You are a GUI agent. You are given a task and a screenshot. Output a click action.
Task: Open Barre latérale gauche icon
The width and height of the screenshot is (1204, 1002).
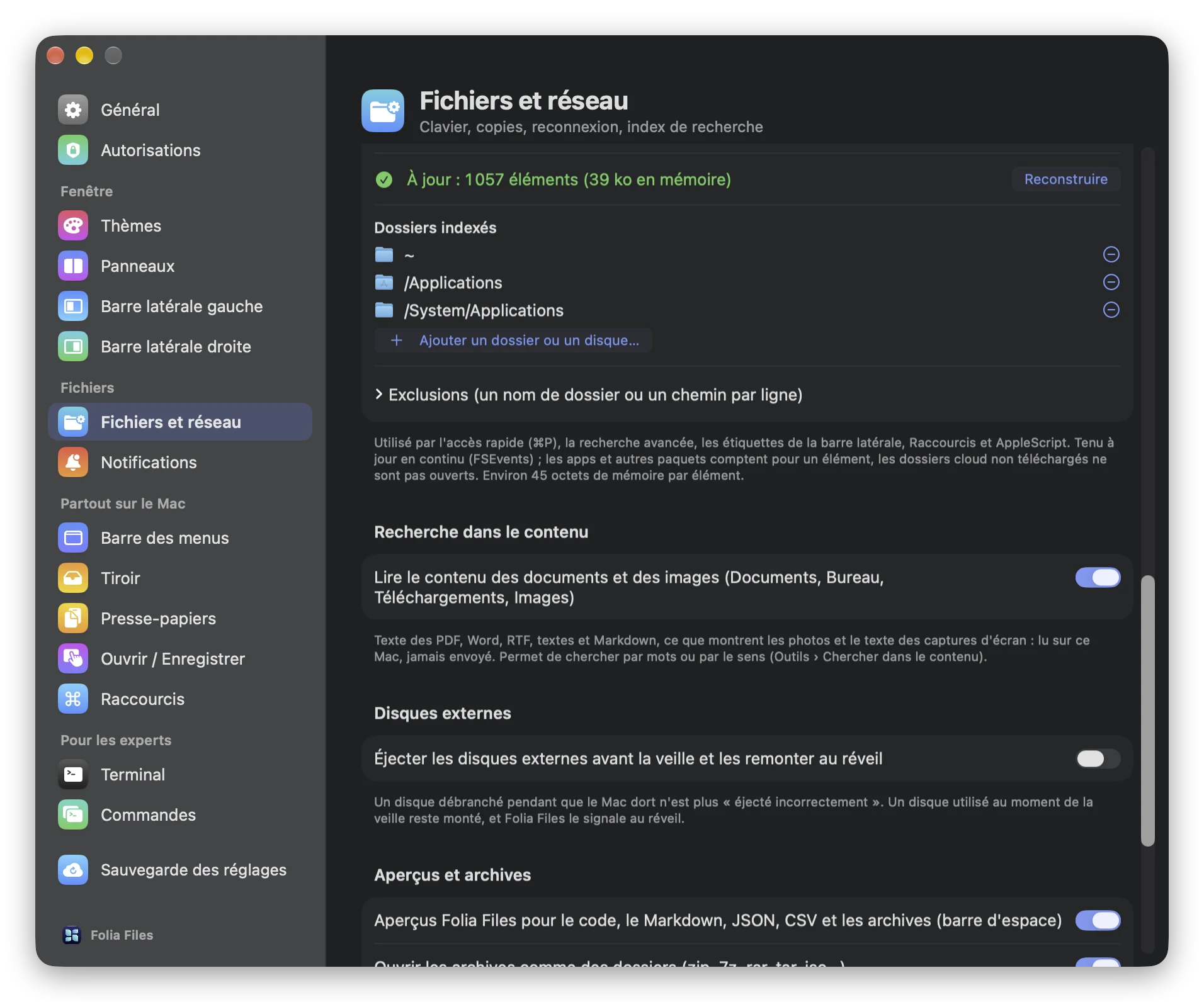pos(73,307)
